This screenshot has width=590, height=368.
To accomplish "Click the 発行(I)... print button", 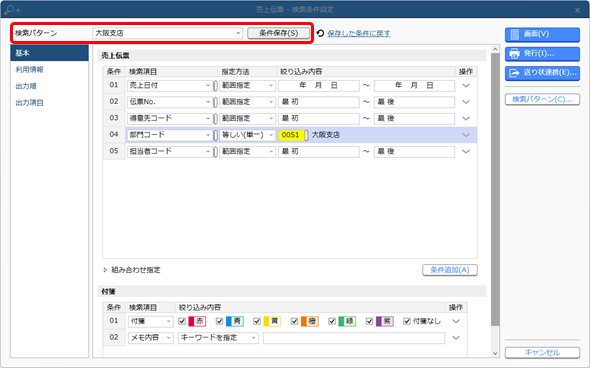I will point(542,53).
